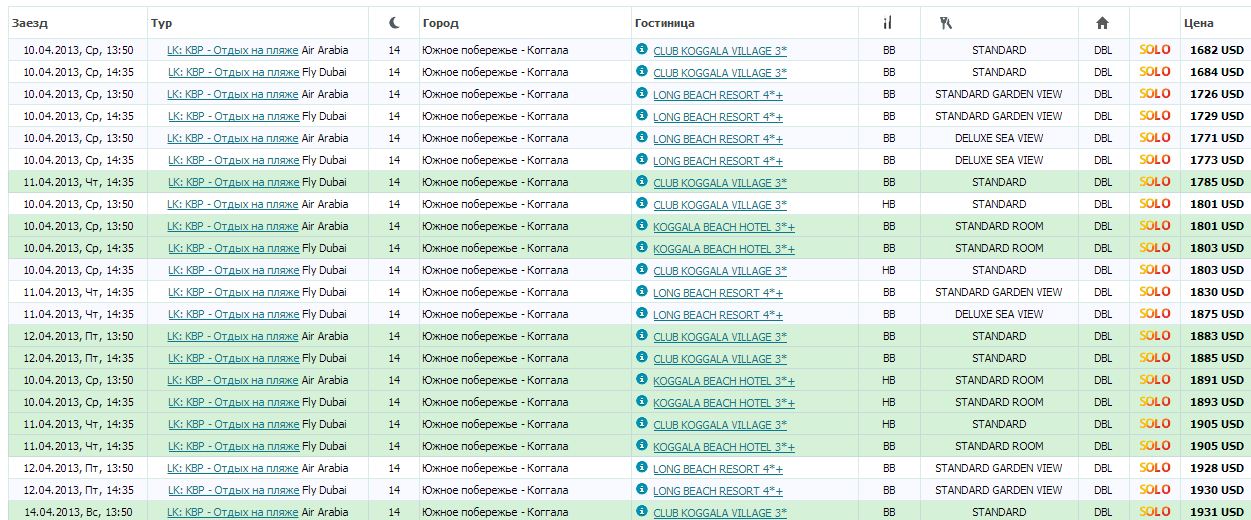Click nights value 14 in 1928 USD row
The height and width of the screenshot is (520, 1251).
tap(394, 468)
